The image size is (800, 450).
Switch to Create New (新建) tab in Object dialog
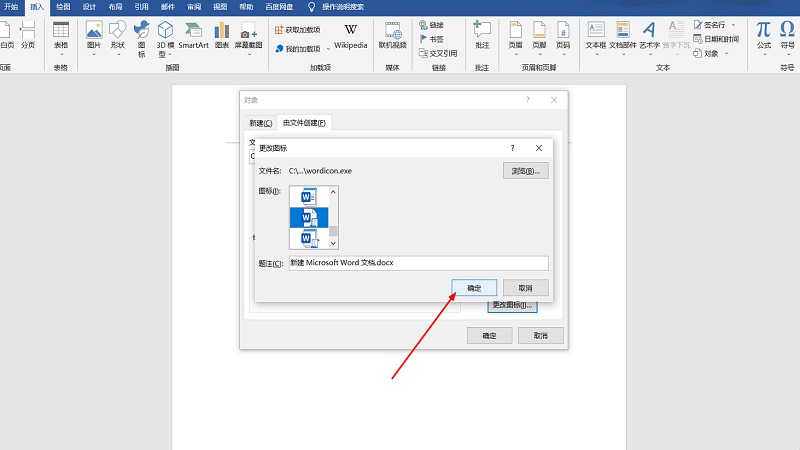pyautogui.click(x=261, y=123)
